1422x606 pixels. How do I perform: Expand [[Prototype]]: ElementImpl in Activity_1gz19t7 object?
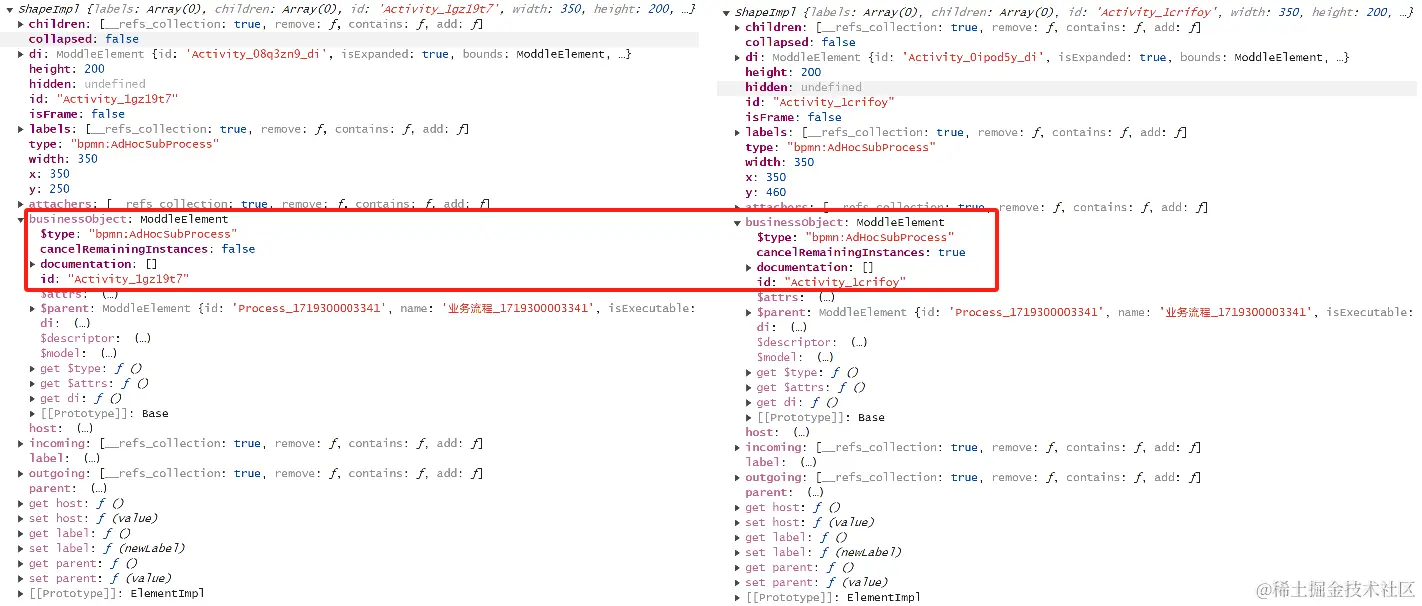tap(21, 594)
